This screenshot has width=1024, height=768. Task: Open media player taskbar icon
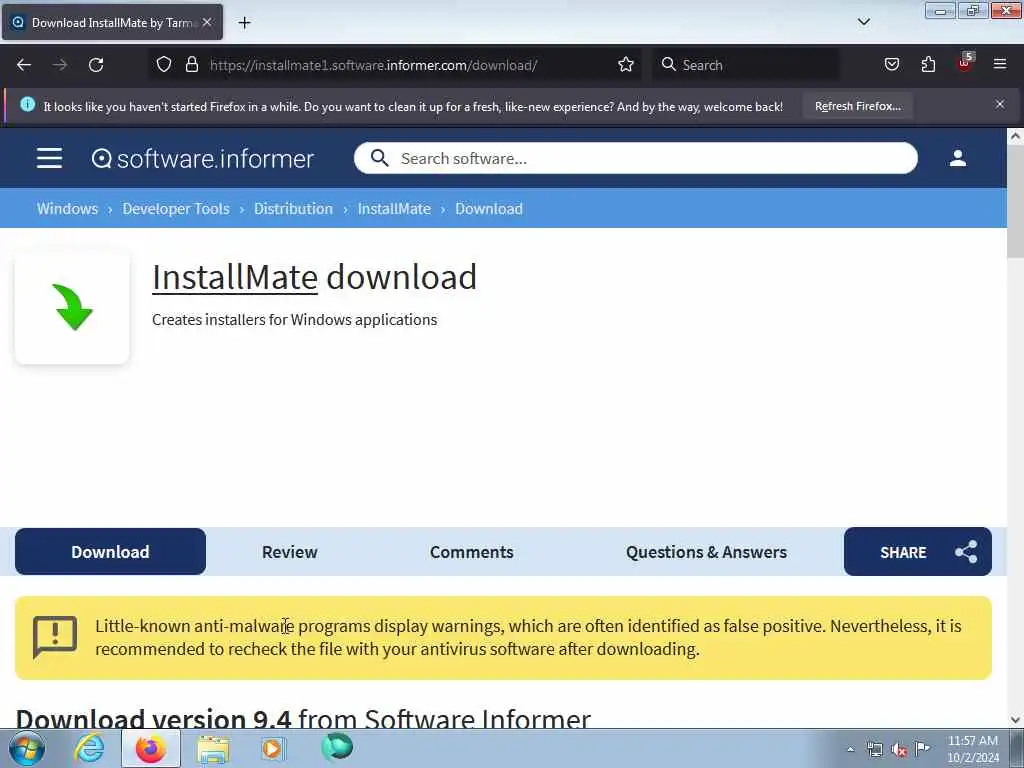click(x=273, y=748)
